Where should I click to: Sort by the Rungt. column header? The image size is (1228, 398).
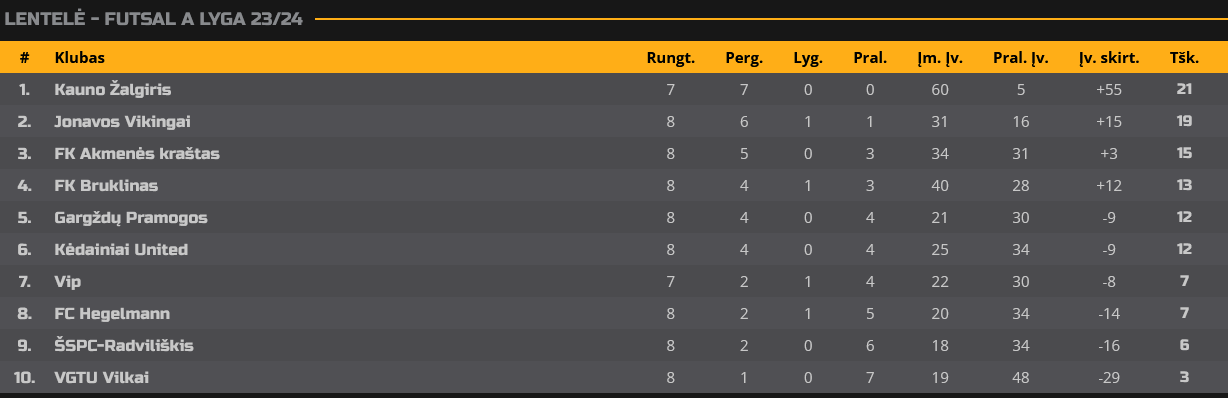pos(670,58)
